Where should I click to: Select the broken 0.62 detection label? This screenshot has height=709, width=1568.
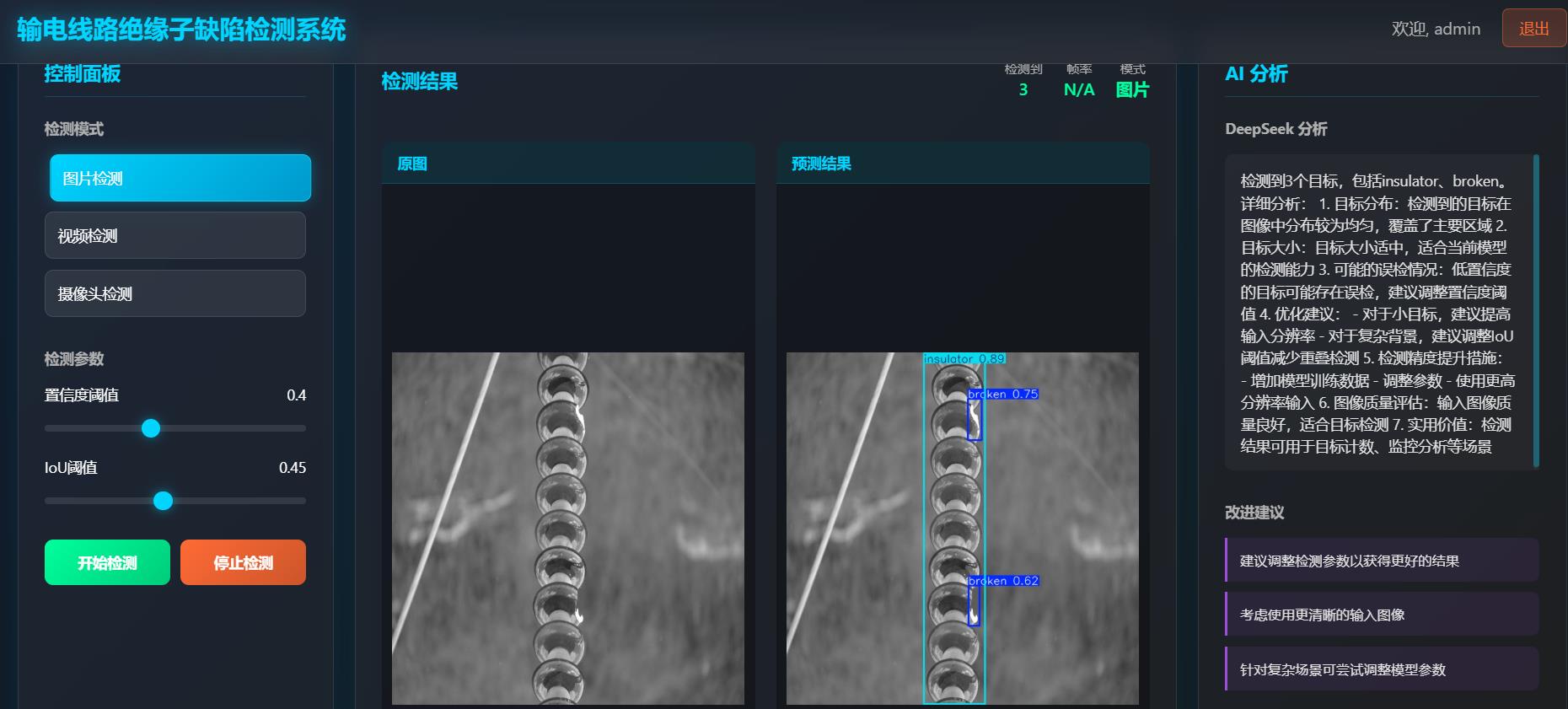(1003, 581)
